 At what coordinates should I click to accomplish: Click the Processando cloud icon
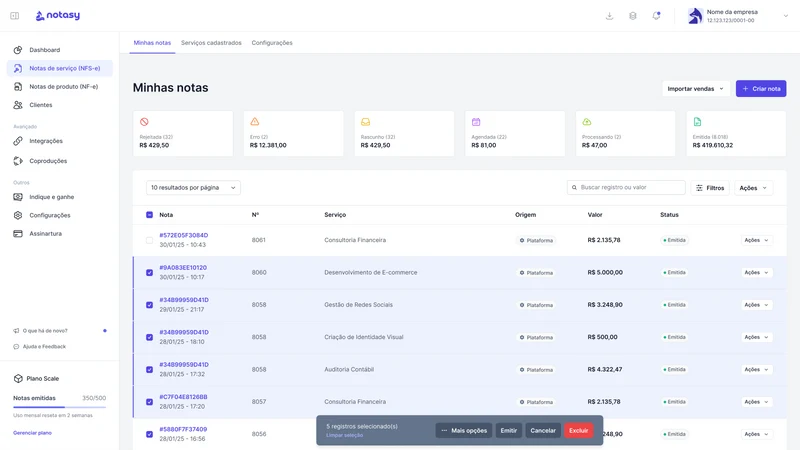pyautogui.click(x=587, y=122)
